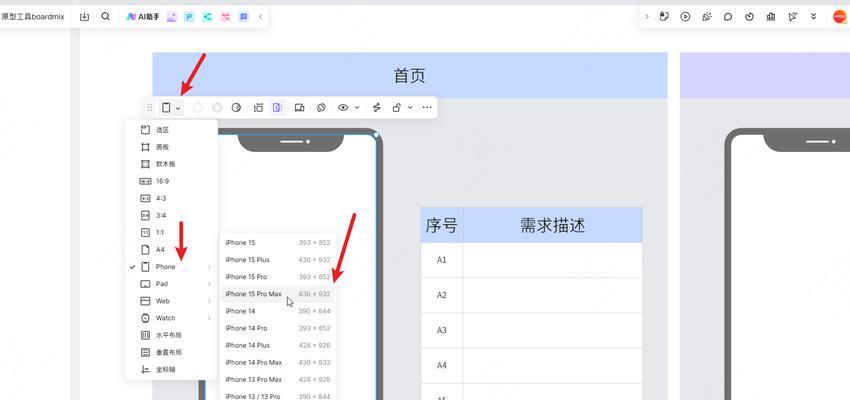Click the shapes and colors icon top right
The width and height of the screenshot is (850, 400).
click(664, 17)
